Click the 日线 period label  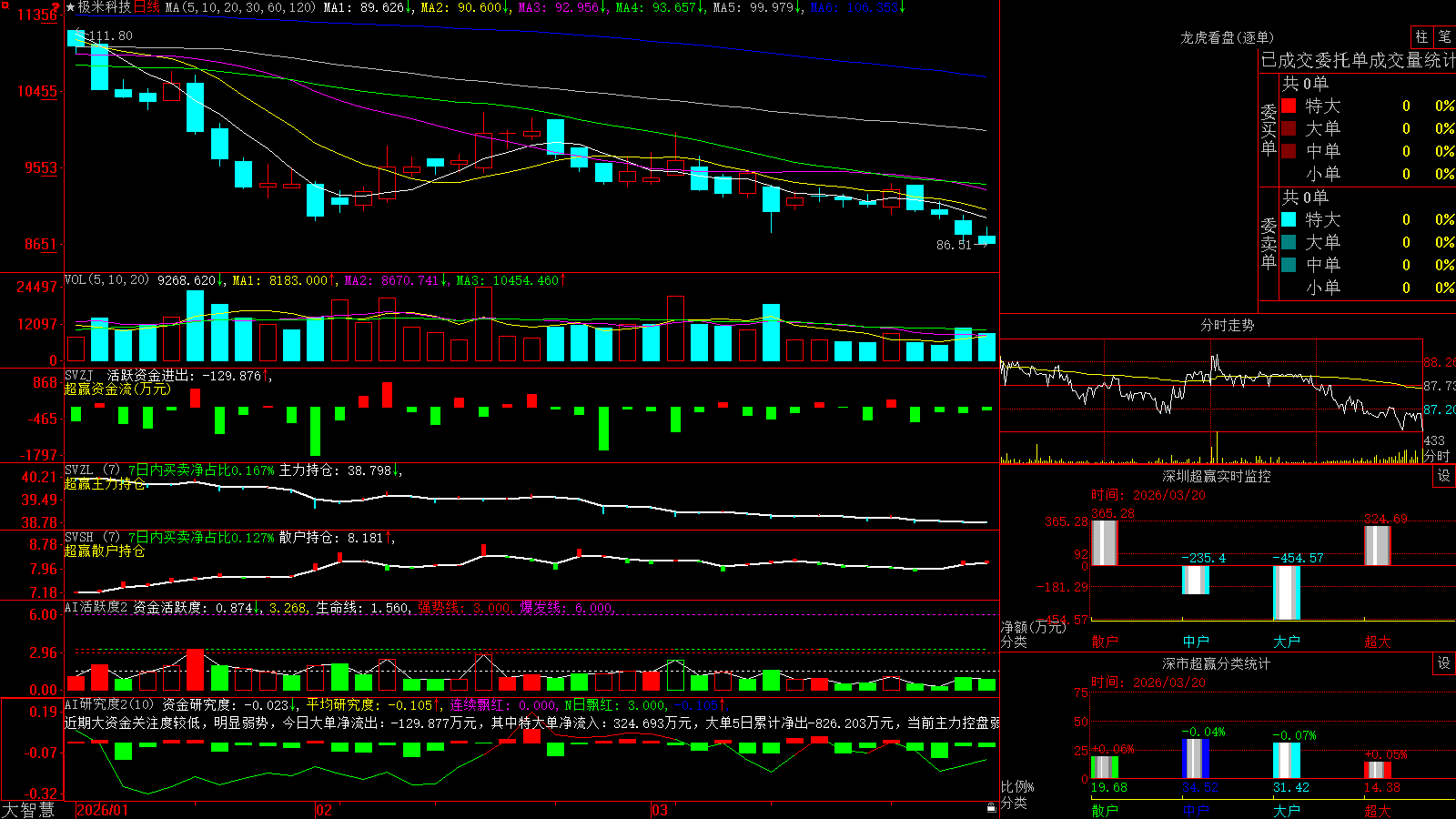(x=147, y=7)
